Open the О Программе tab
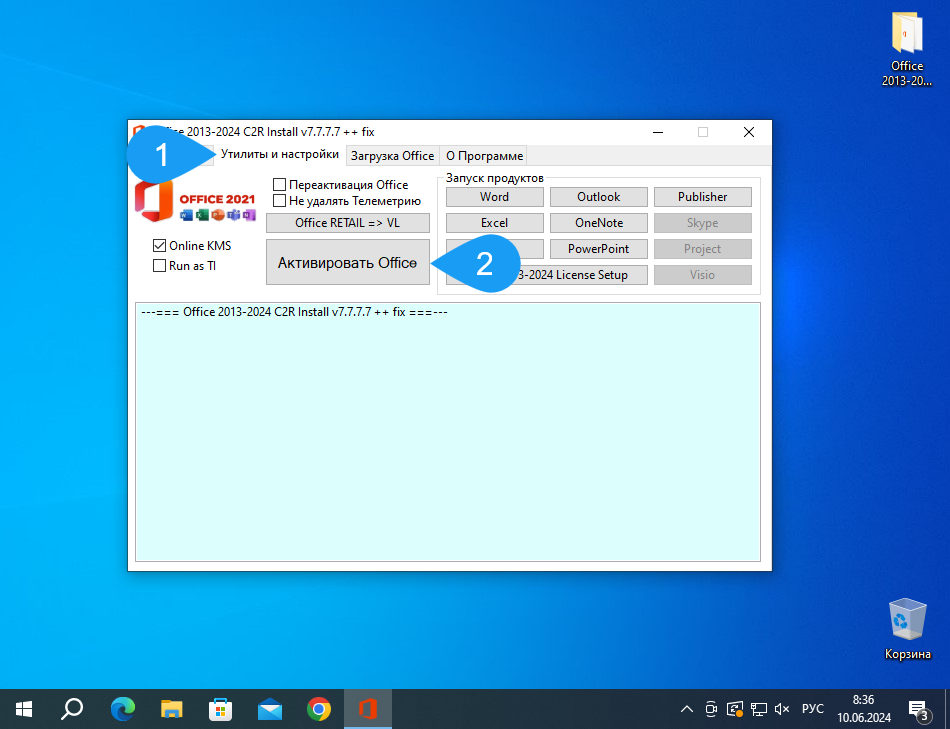 point(484,156)
